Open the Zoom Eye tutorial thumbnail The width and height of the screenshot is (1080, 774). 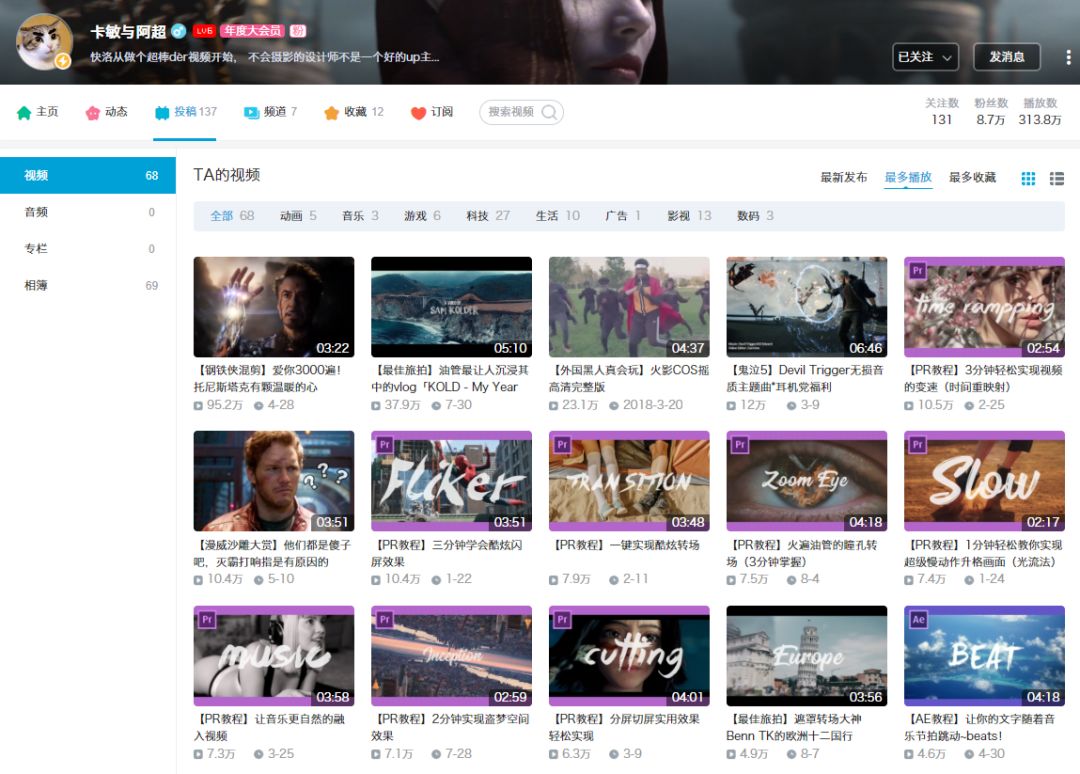coord(807,481)
